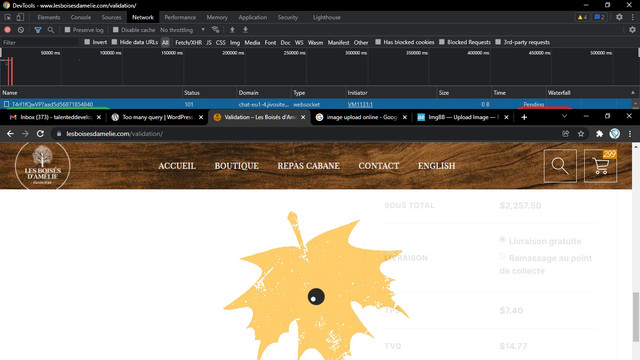Click the page vertical scrollbar thumb

(636, 316)
